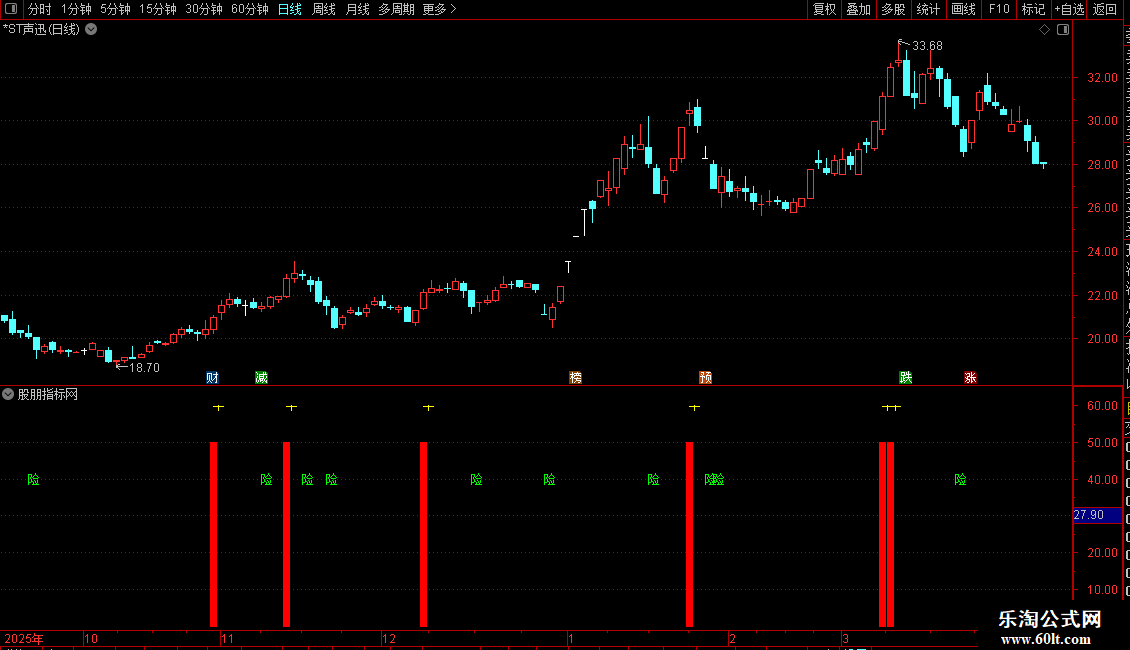Open F10 company information

pyautogui.click(x=999, y=9)
